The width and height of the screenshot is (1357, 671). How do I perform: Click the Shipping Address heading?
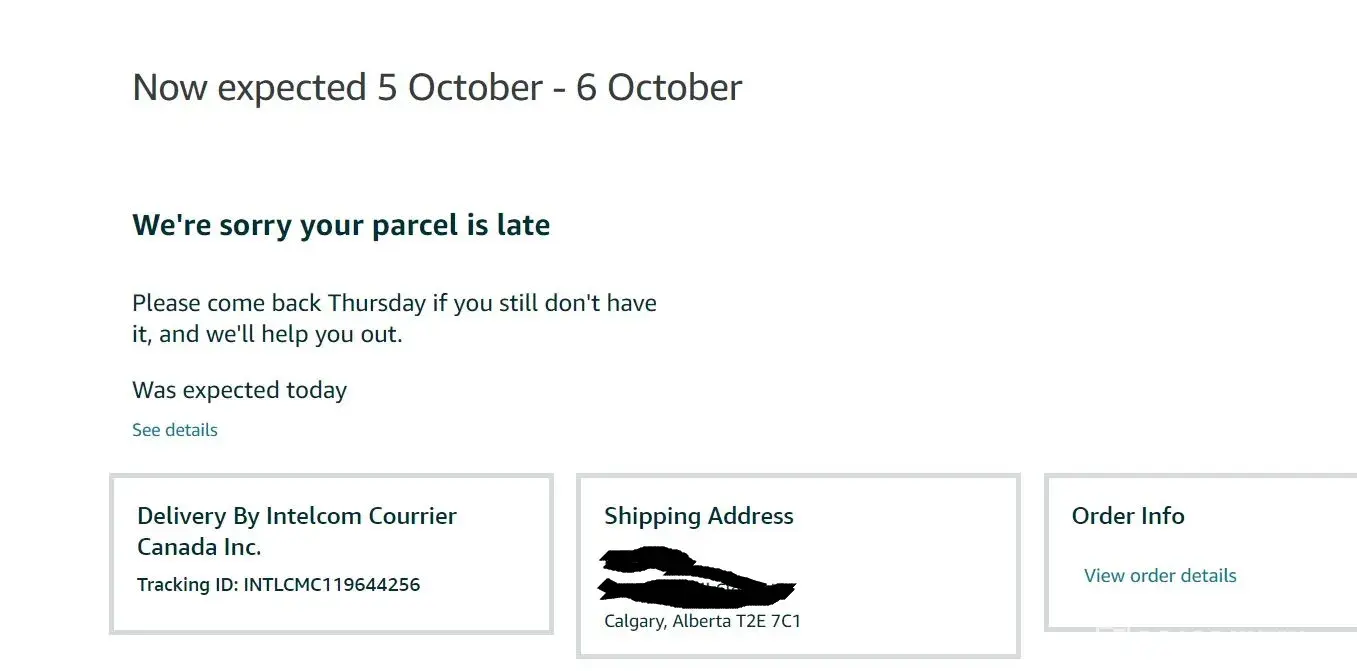point(699,517)
